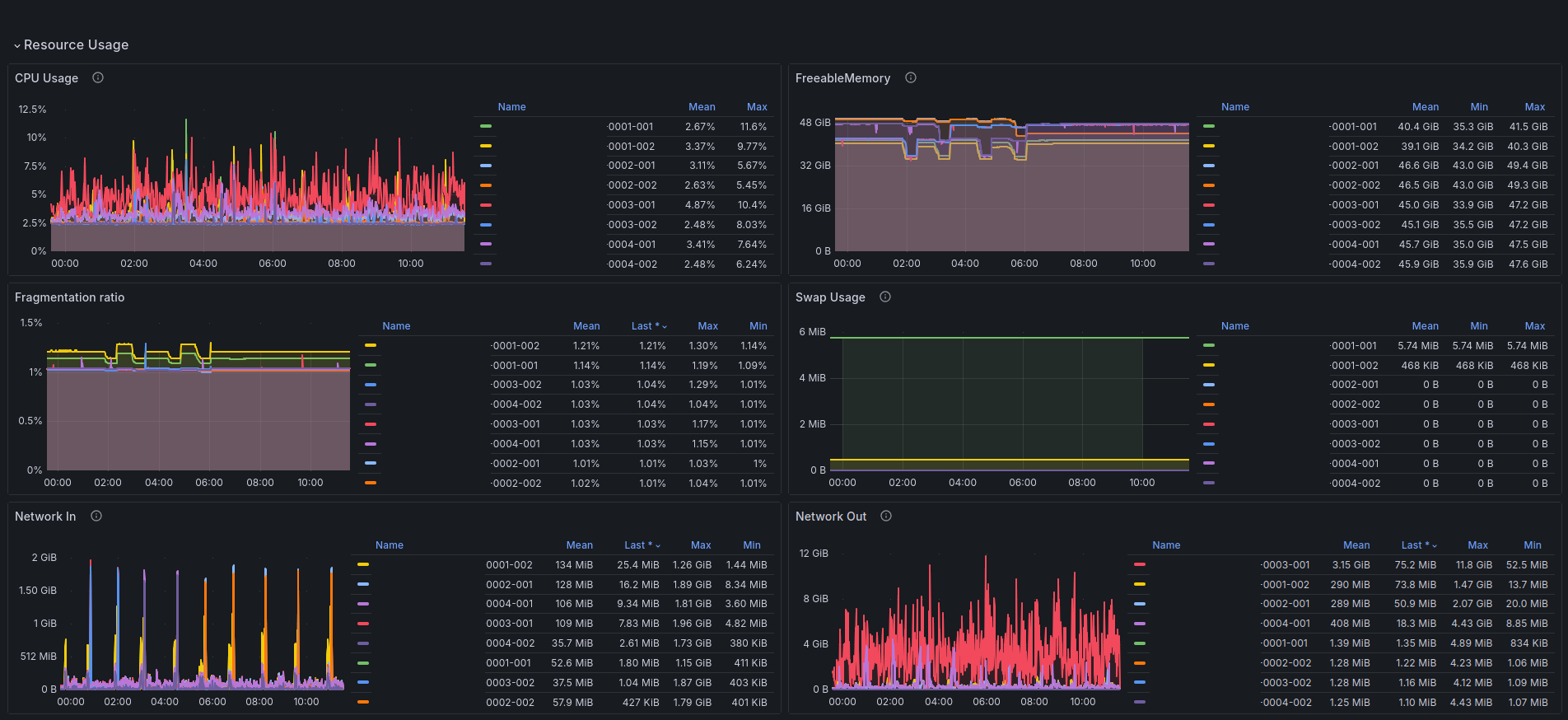Screen dimensions: 1568x720
Task: Click the purple 0004-002 swatch in CPU Usage legend
Action: point(486,264)
